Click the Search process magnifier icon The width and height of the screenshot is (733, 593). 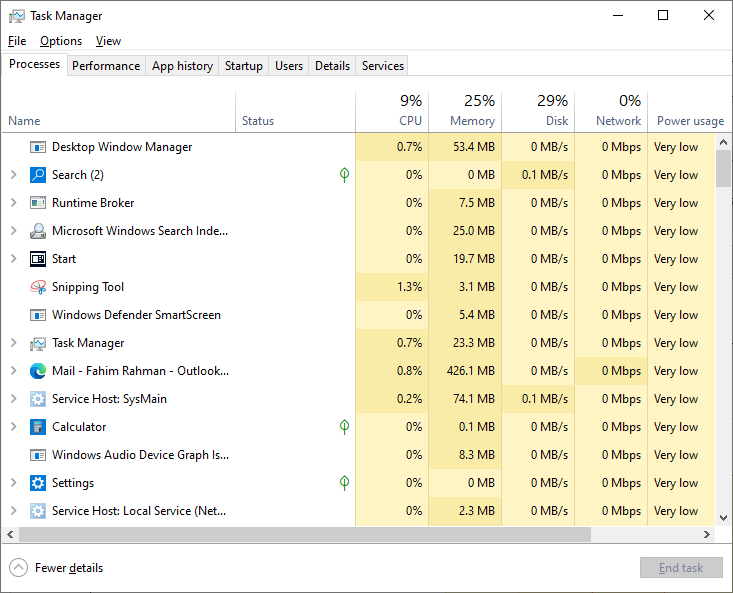click(38, 175)
